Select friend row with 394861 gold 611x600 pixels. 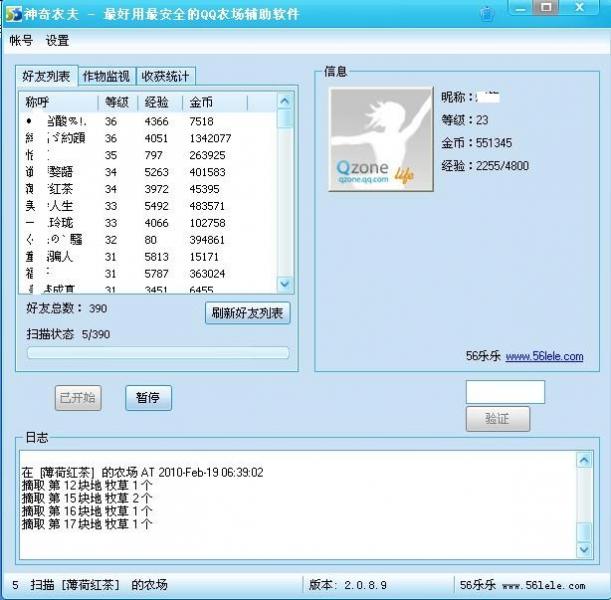click(148, 240)
